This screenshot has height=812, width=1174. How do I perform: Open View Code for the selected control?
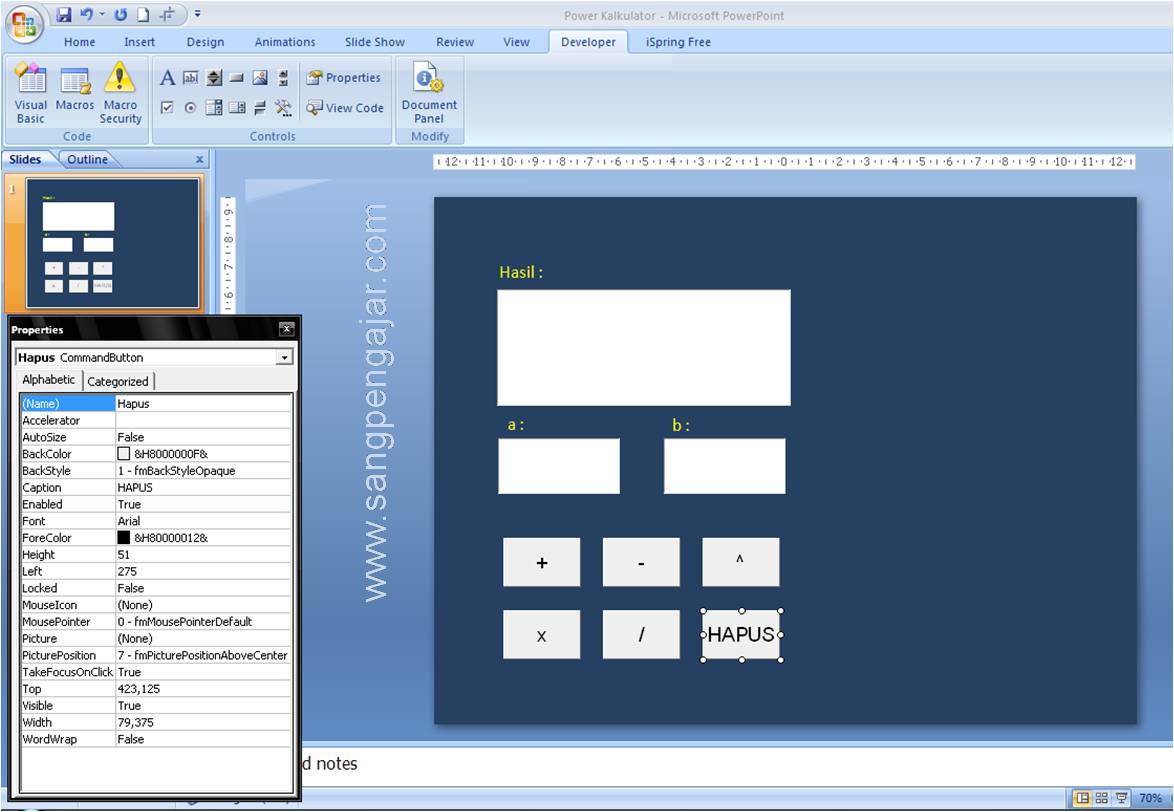click(x=345, y=108)
